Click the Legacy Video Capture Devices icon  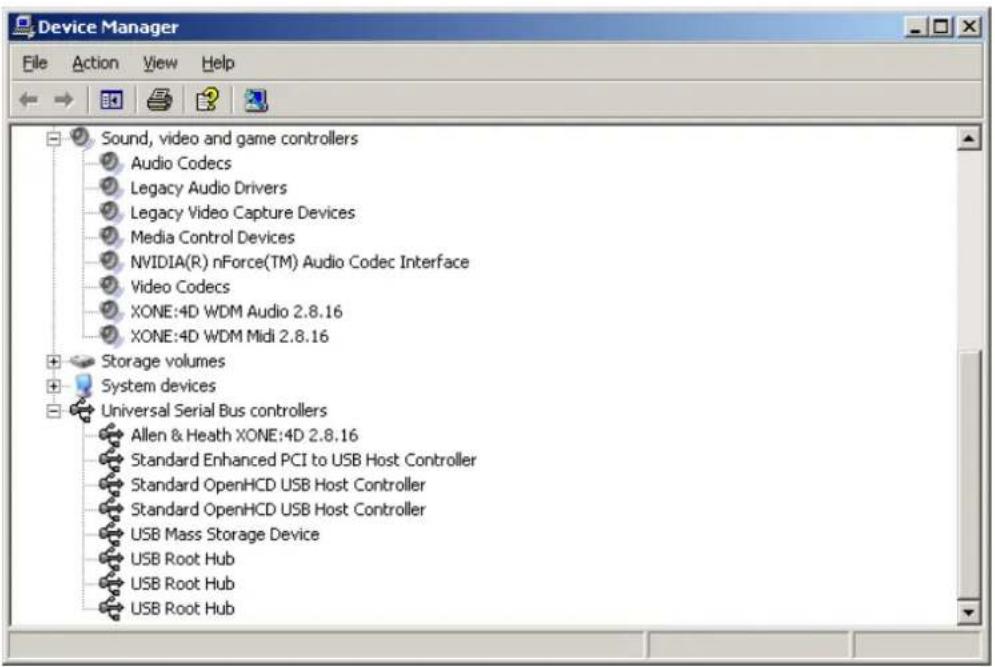tap(111, 212)
